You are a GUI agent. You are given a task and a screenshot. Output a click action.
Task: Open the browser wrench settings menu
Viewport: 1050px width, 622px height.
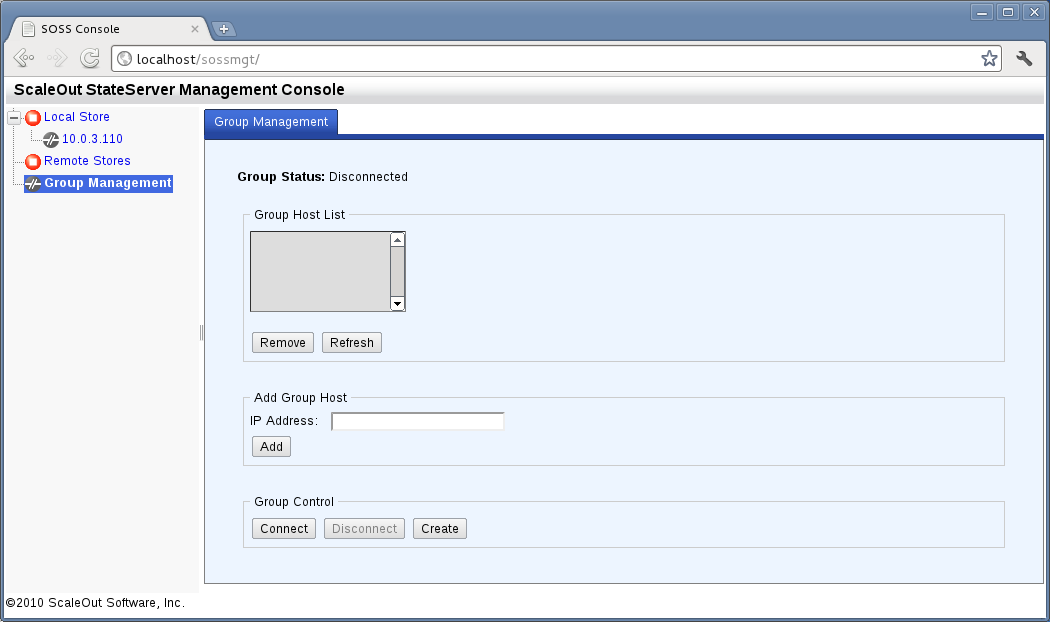pos(1024,59)
